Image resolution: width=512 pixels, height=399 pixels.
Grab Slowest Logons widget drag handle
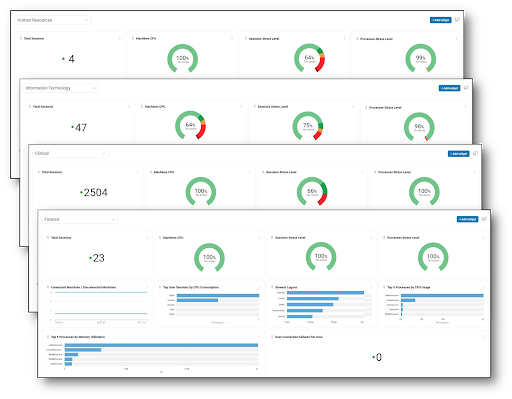(272, 287)
